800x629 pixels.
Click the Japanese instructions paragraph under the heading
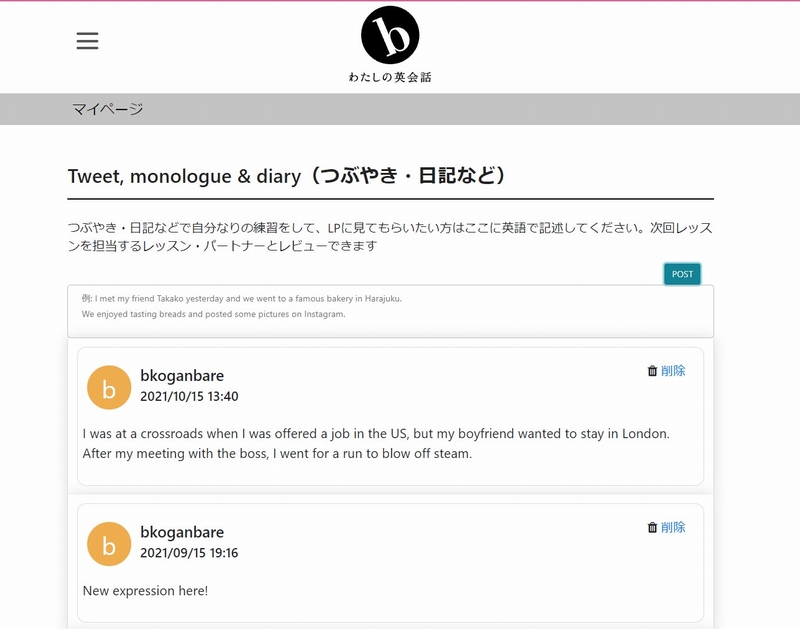(390, 237)
